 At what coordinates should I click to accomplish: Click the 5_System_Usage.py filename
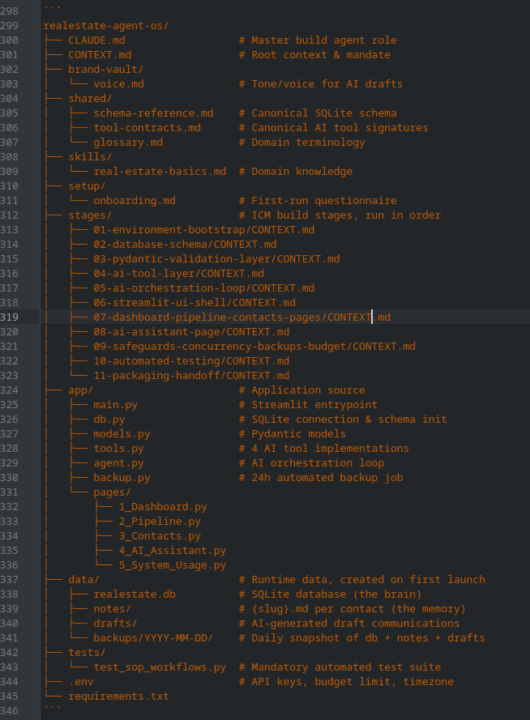[x=172, y=565]
